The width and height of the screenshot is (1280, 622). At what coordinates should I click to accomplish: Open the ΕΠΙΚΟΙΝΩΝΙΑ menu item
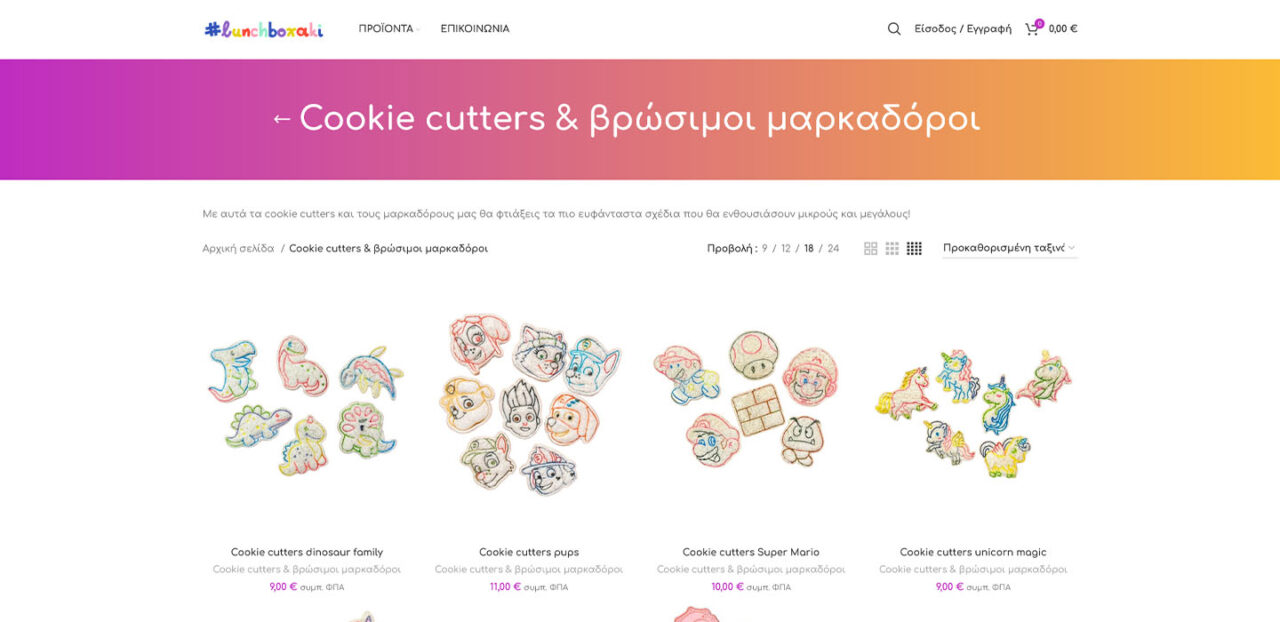coord(475,29)
